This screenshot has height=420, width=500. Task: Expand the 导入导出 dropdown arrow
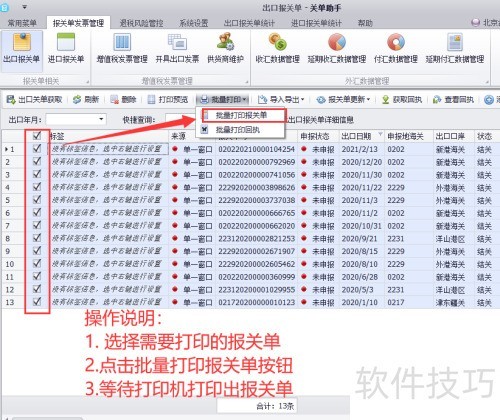coord(303,99)
